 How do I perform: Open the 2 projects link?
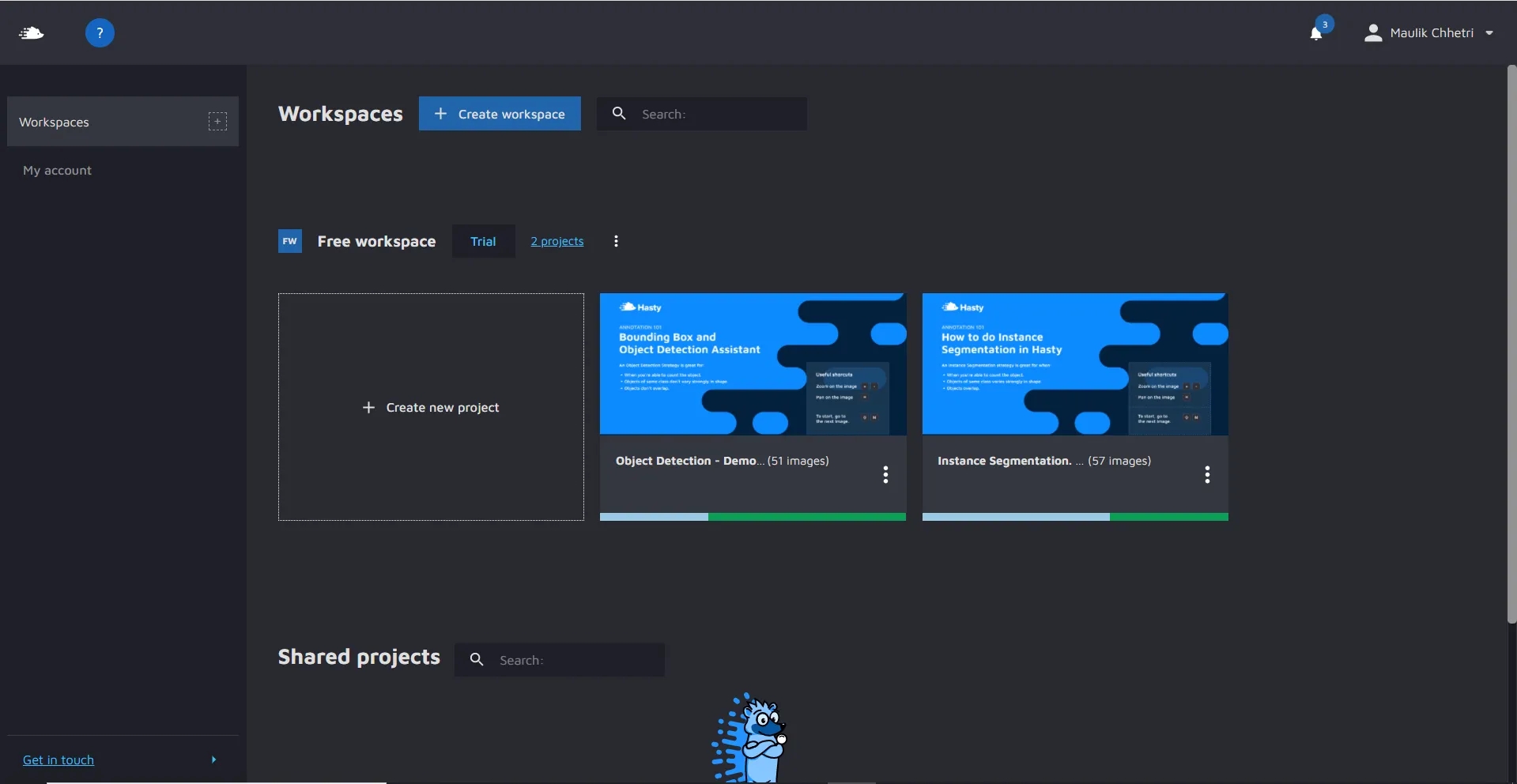click(x=557, y=241)
